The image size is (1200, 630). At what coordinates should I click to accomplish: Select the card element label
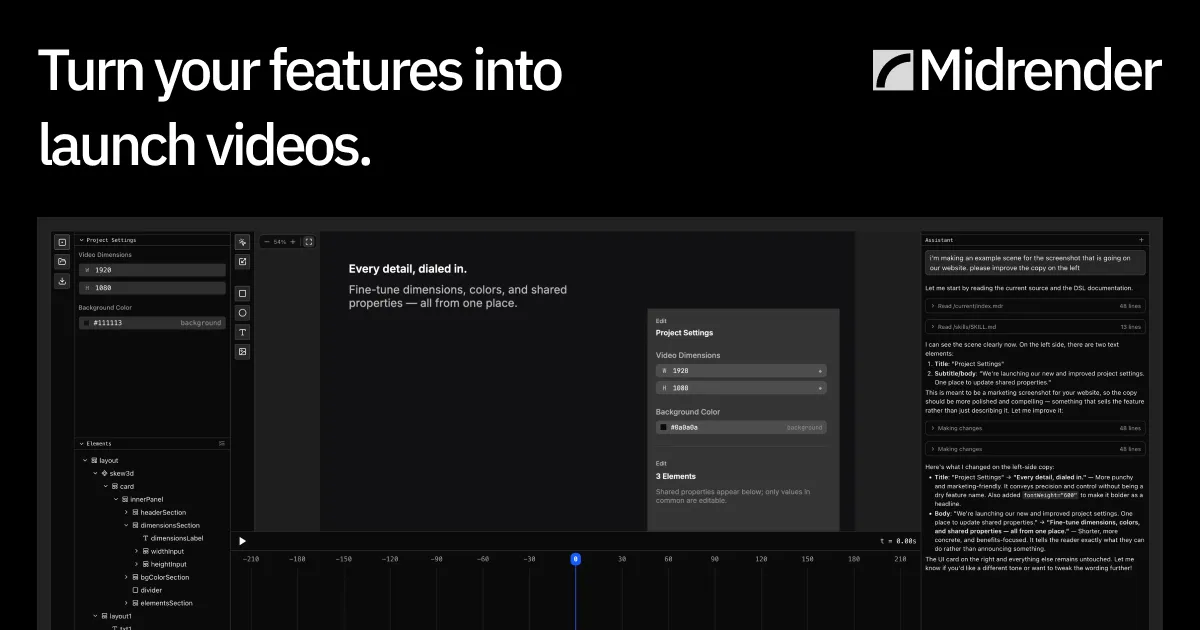(127, 486)
